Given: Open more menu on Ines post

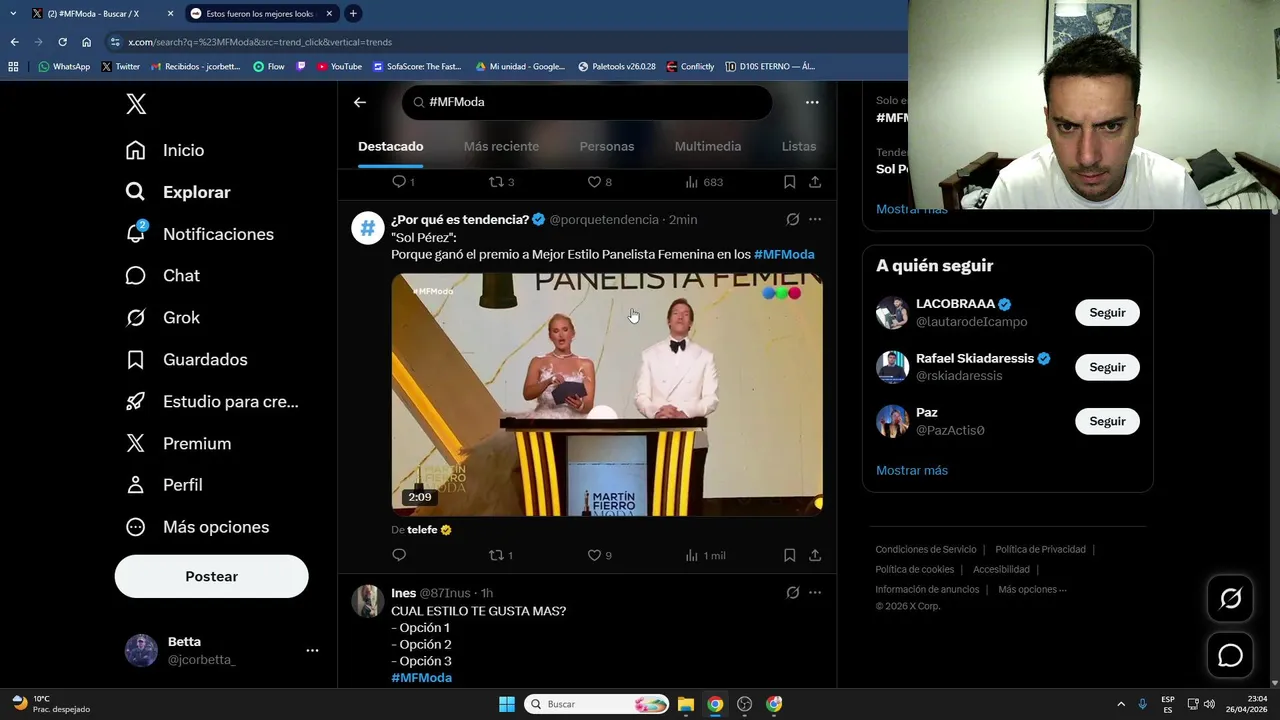Looking at the screenshot, I should coord(815,593).
